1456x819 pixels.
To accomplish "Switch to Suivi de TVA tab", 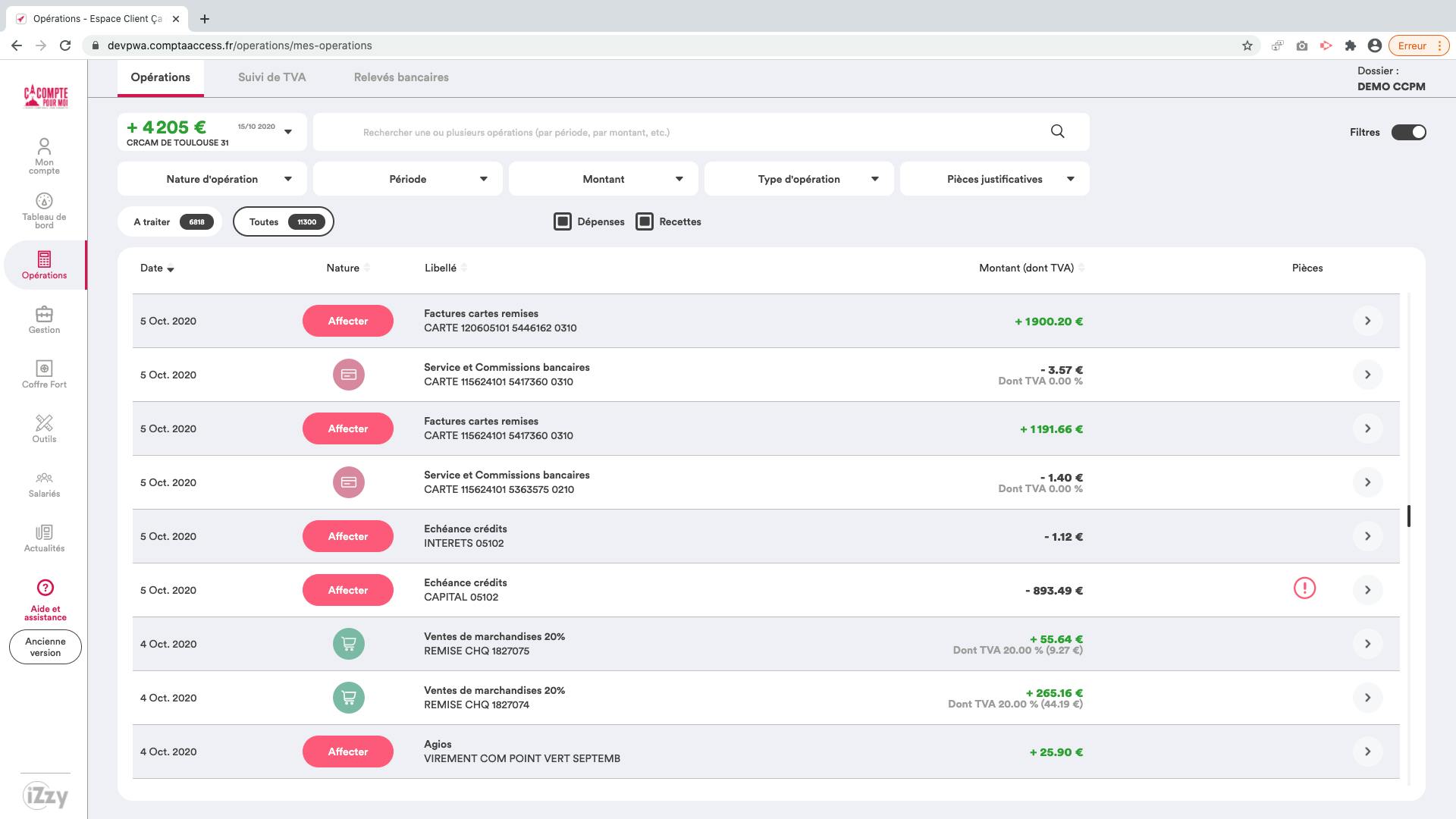I will click(271, 77).
